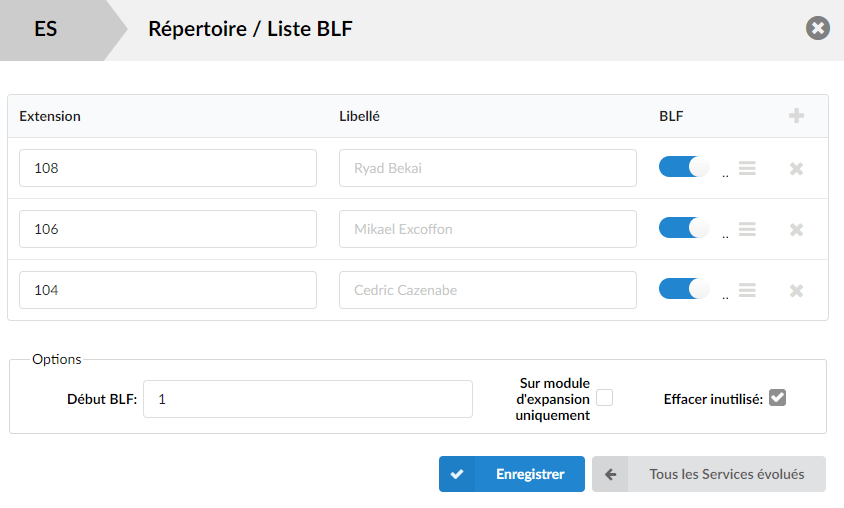Click the drag handle for extension 108
This screenshot has height=508, width=844.
pyautogui.click(x=747, y=168)
